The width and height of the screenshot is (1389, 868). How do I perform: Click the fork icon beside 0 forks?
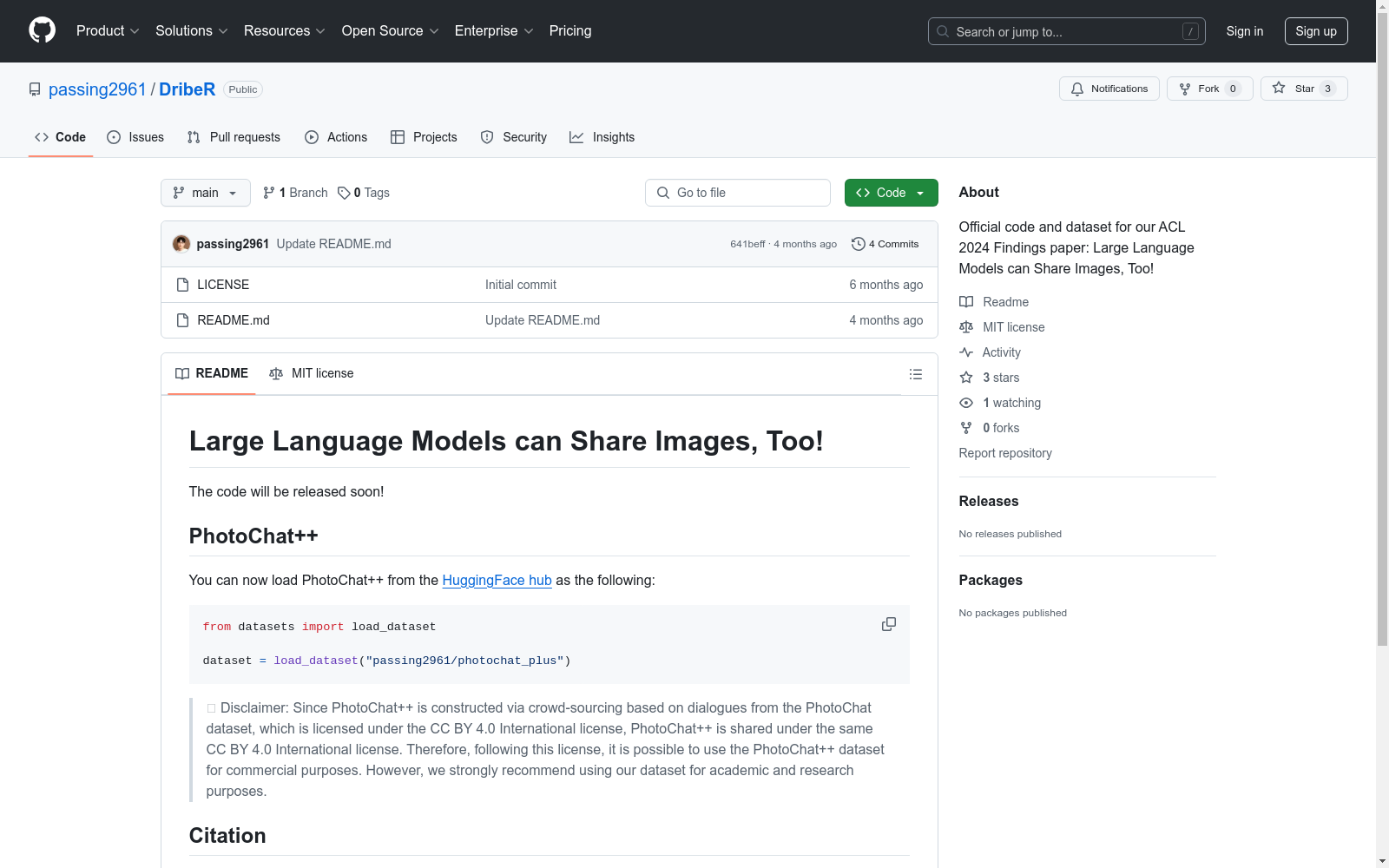[966, 428]
